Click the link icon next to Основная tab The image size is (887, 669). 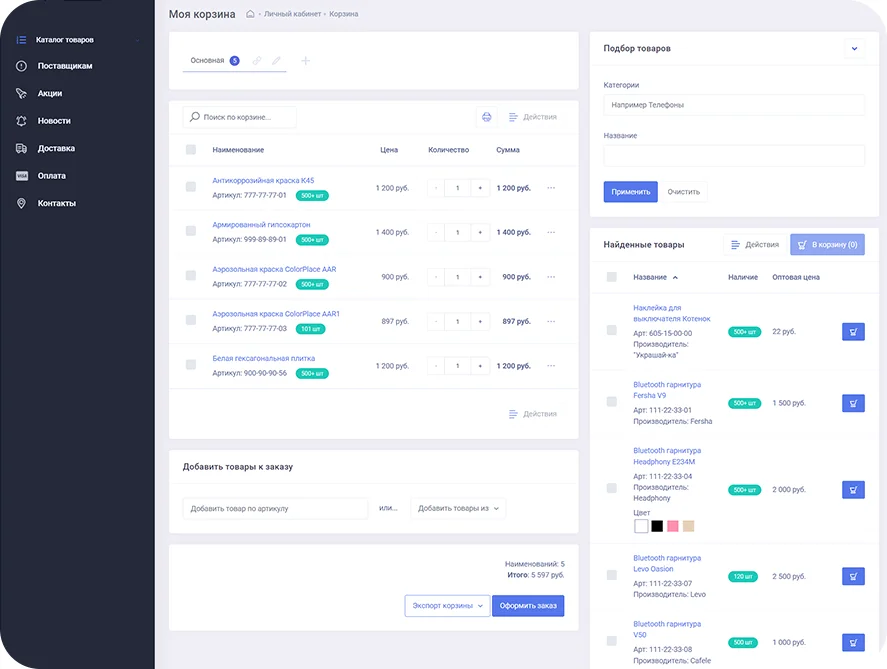[x=257, y=61]
